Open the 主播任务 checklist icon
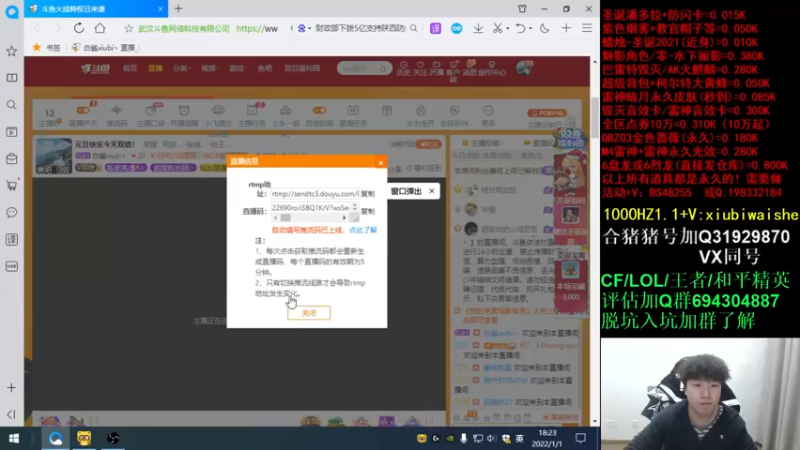Viewport: 800px width, 450px height. [x=252, y=110]
